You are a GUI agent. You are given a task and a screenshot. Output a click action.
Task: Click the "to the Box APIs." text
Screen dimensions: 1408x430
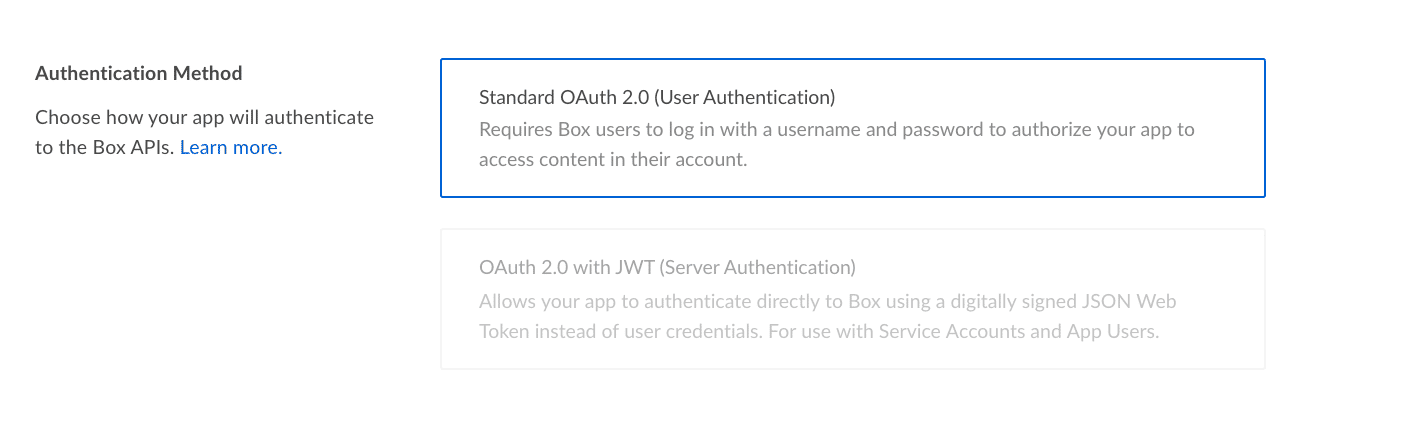pos(105,148)
